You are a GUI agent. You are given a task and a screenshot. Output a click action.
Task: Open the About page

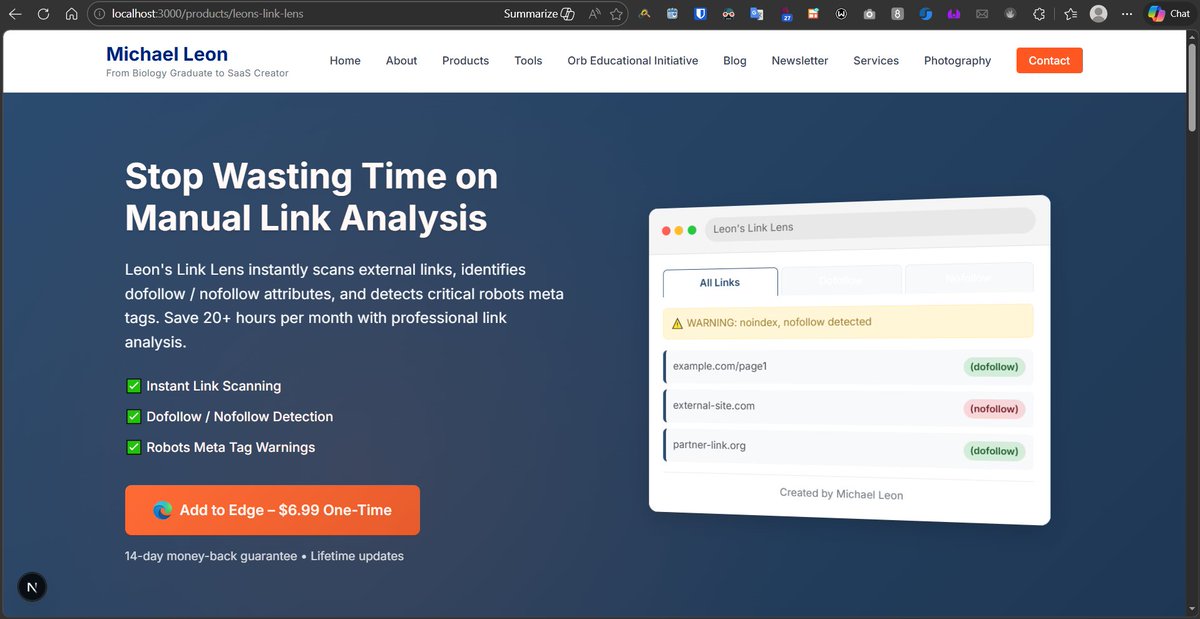[401, 61]
